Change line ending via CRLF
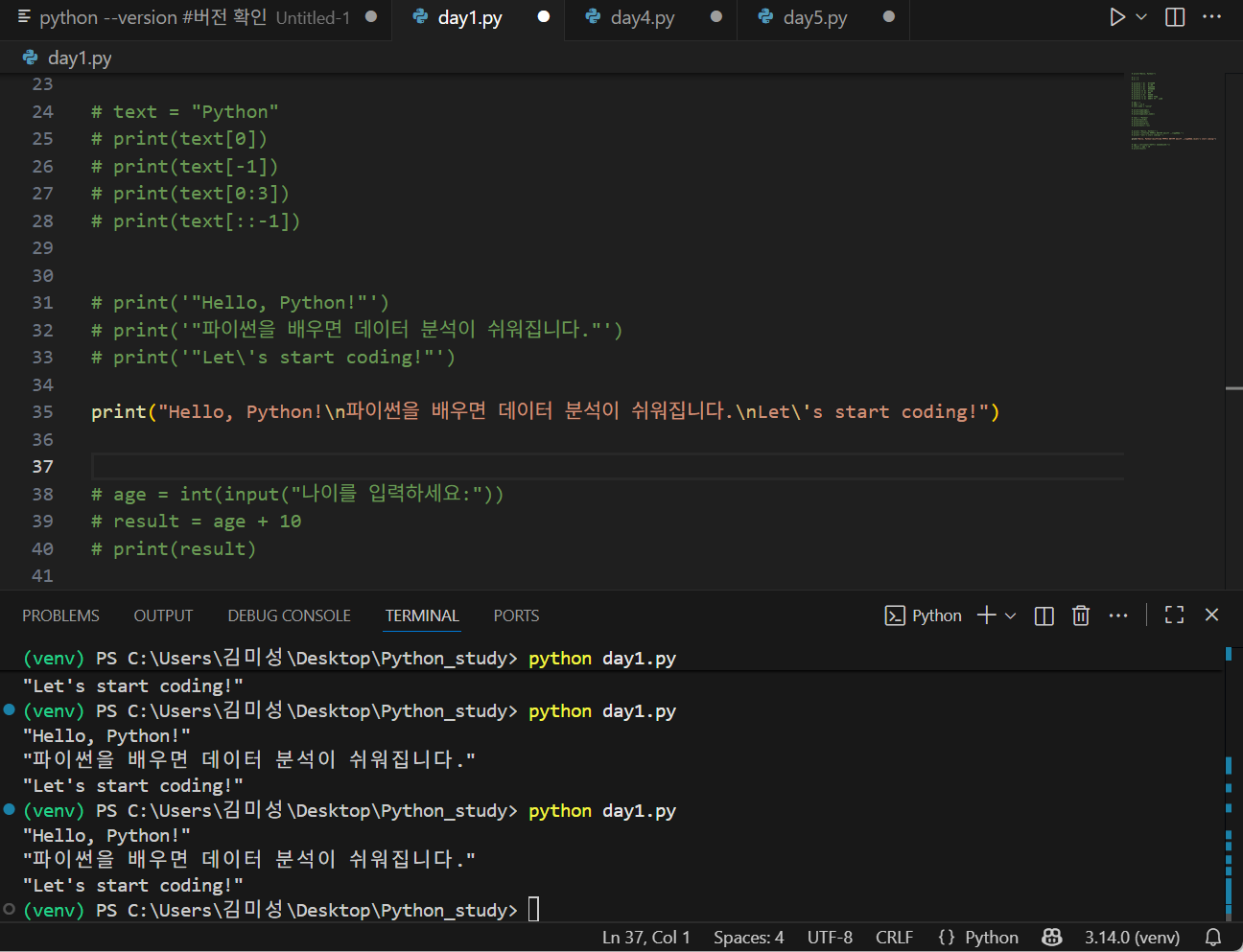The image size is (1243, 952). [x=894, y=938]
